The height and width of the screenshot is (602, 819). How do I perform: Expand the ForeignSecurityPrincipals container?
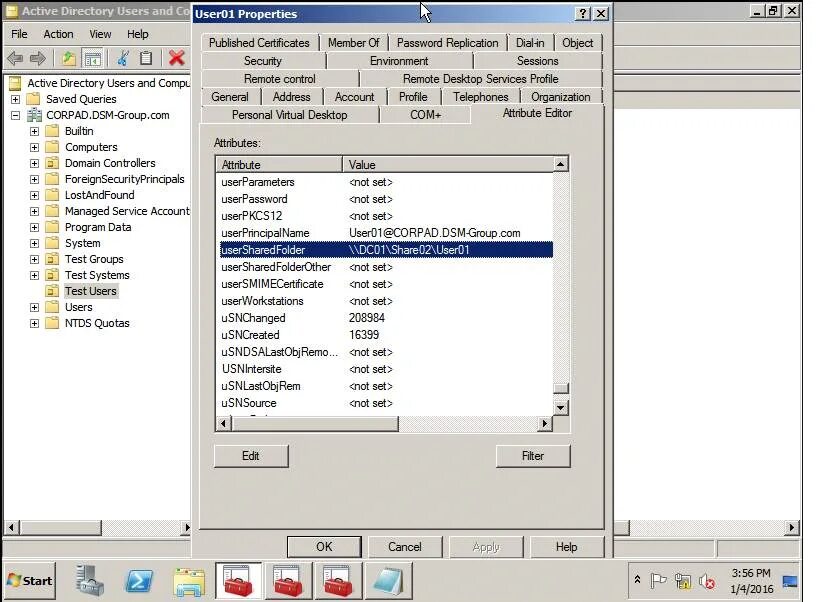pos(34,180)
